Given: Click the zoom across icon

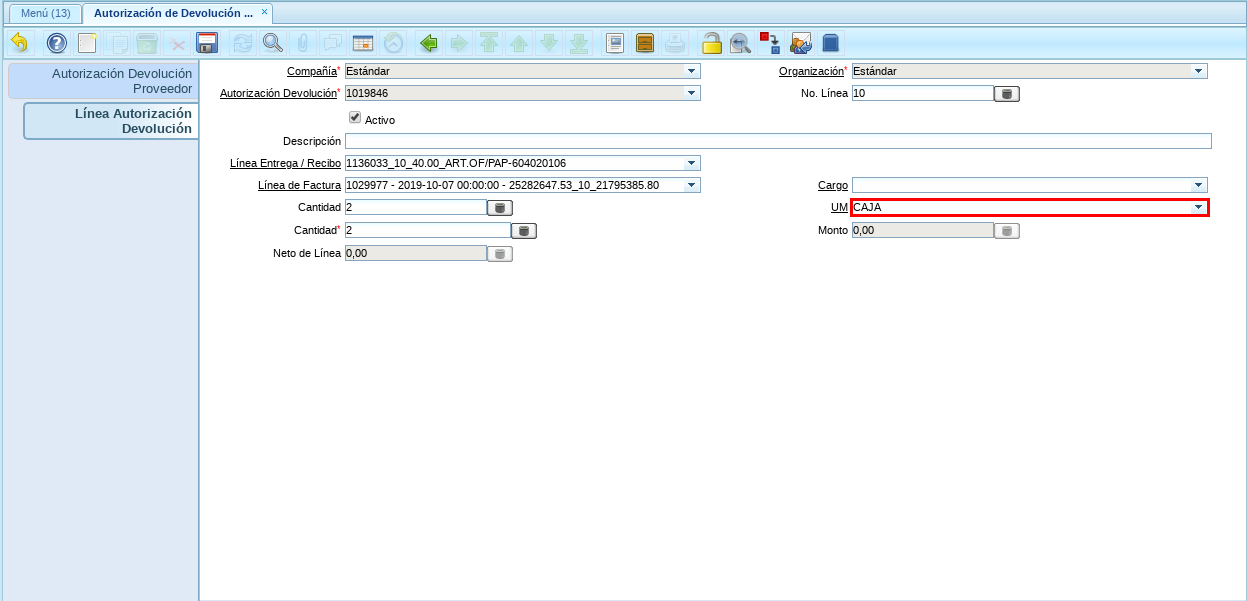Looking at the screenshot, I should tap(740, 43).
